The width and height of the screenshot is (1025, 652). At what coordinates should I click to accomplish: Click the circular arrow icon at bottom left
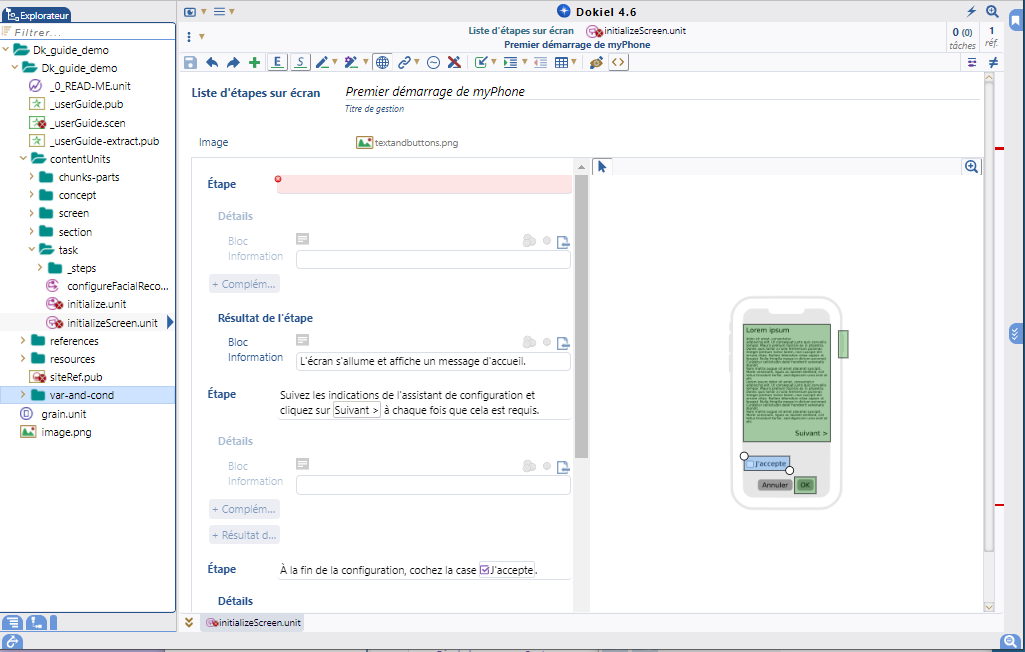tap(12, 642)
